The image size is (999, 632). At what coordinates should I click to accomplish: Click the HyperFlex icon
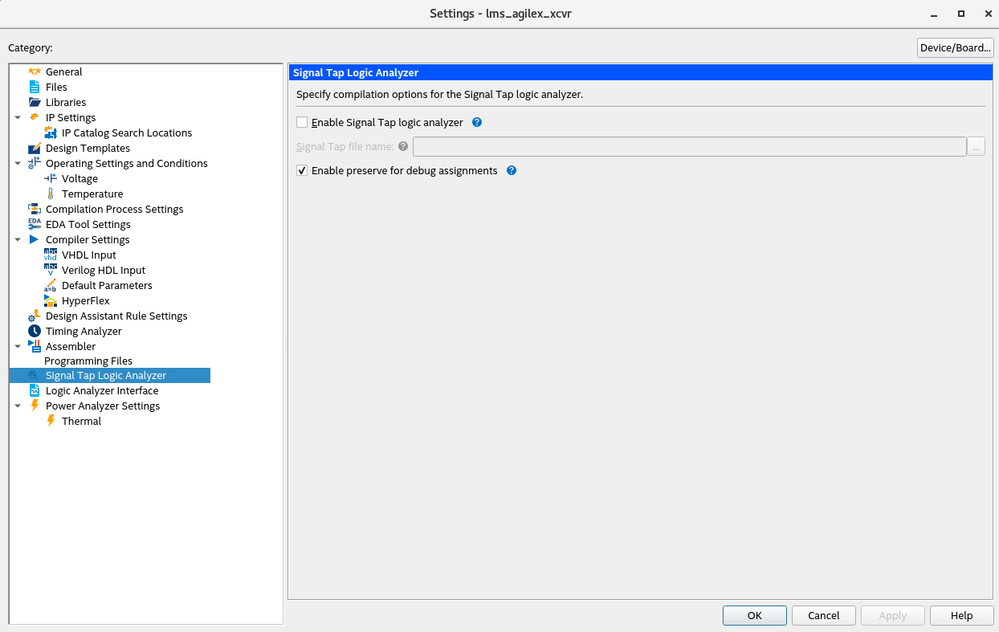(50, 301)
